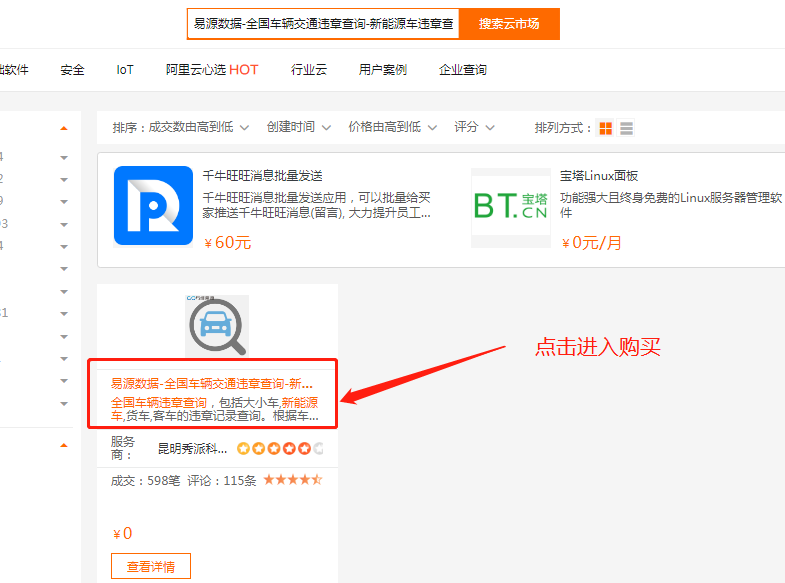Switch to grid view layout icon
Image resolution: width=785 pixels, height=583 pixels.
pyautogui.click(x=606, y=128)
